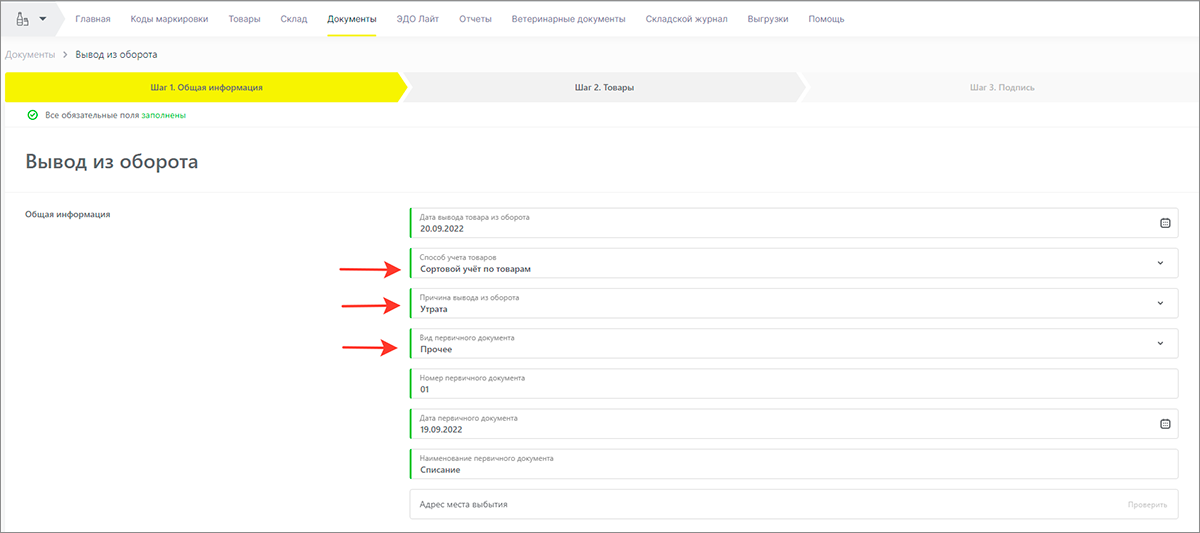Screen dimensions: 1200x533
Task: Expand the product group dropdown arrow
Action: click(x=43, y=19)
